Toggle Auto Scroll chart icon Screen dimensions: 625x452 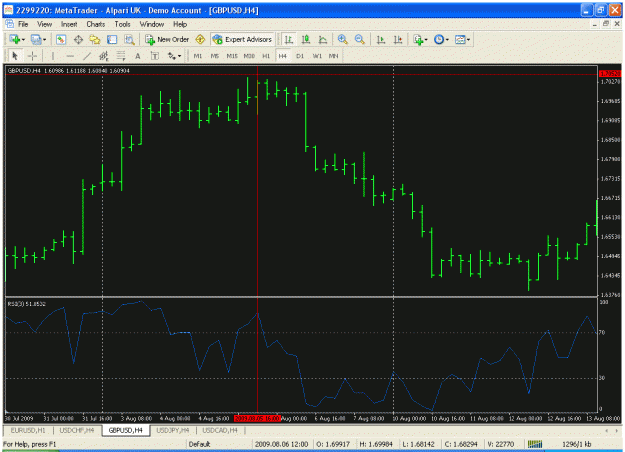tap(381, 39)
